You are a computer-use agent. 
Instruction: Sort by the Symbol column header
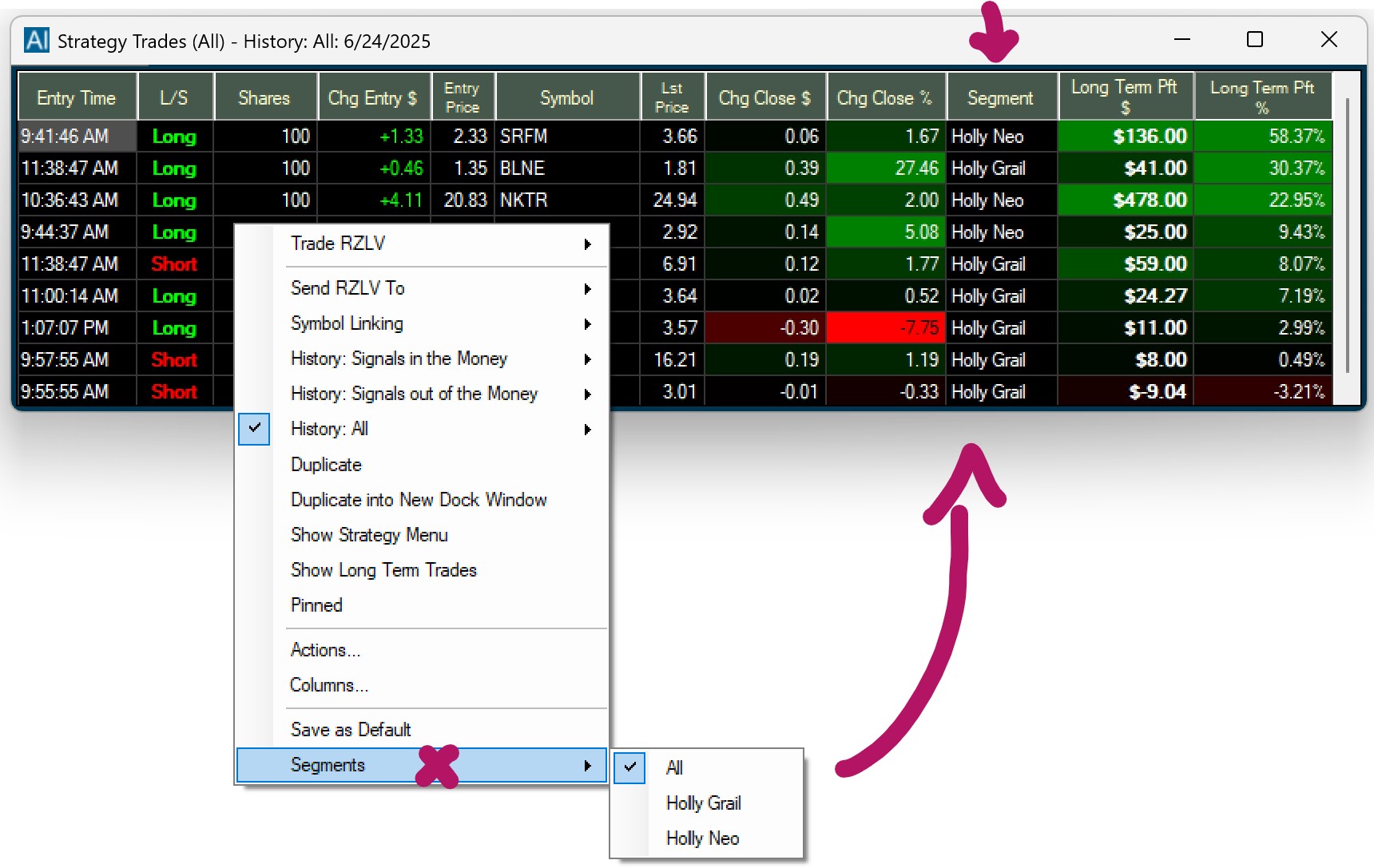pos(567,97)
